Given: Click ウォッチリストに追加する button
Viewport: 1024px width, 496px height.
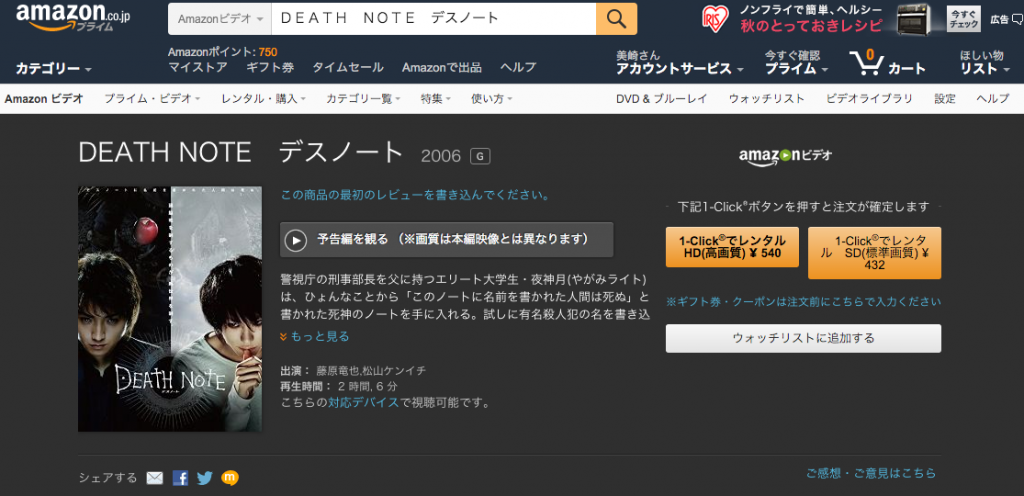Looking at the screenshot, I should tap(803, 338).
